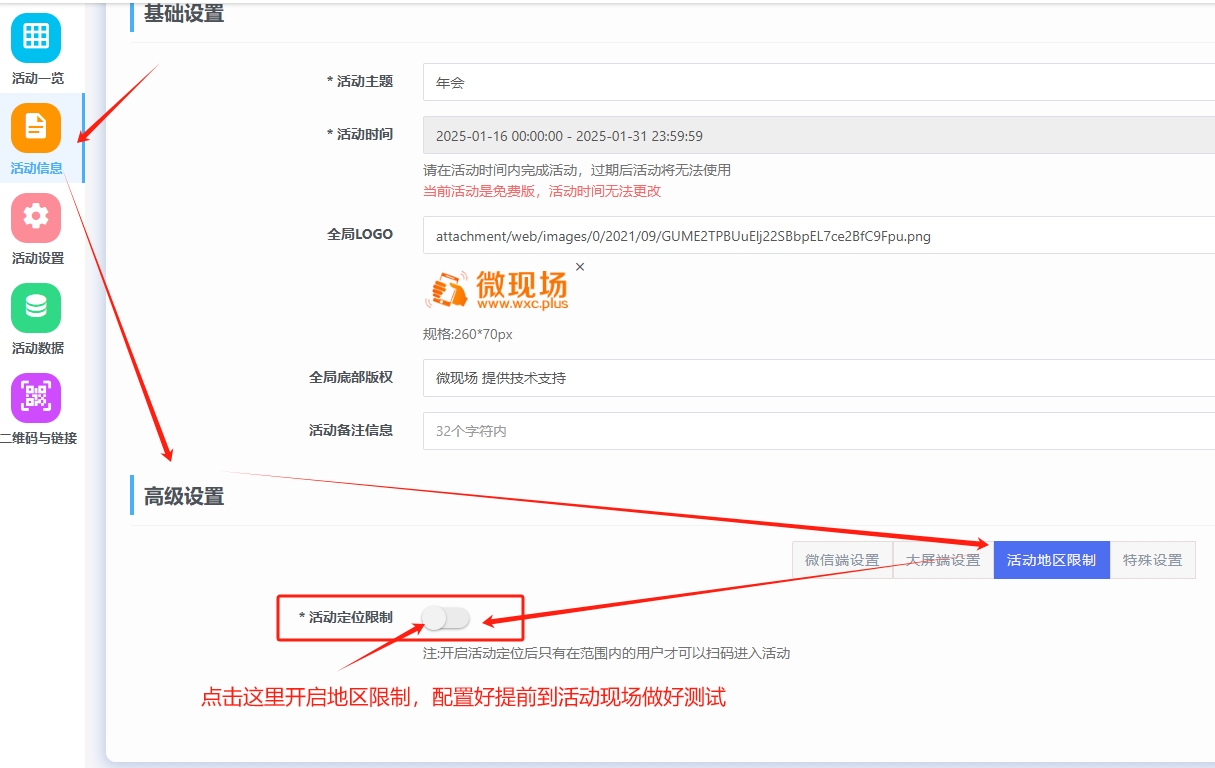Screen dimensions: 1215x768
Task: Click the 活动设置 gear icon
Action: click(36, 217)
